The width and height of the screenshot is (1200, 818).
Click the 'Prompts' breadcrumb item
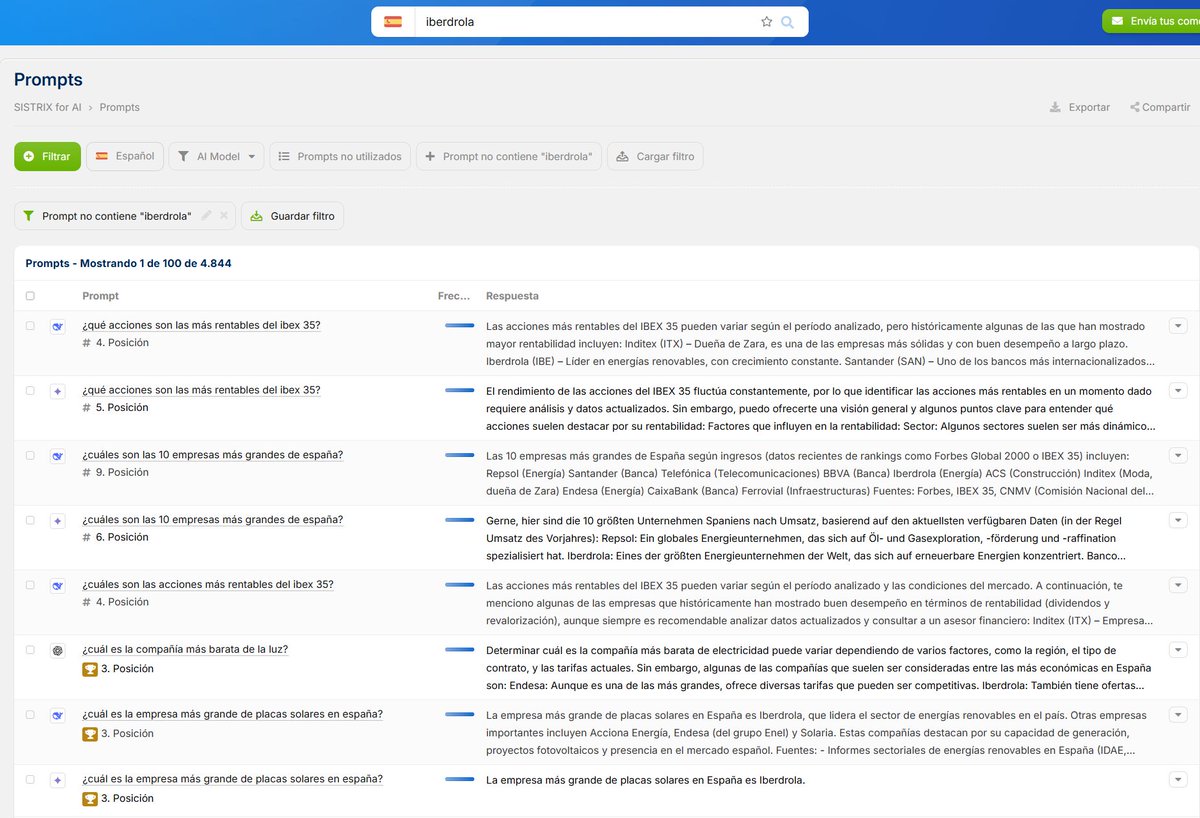point(120,107)
